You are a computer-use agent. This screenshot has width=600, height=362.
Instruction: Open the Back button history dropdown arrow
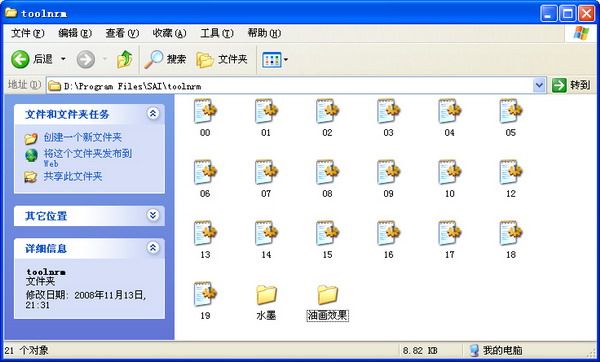tap(63, 59)
